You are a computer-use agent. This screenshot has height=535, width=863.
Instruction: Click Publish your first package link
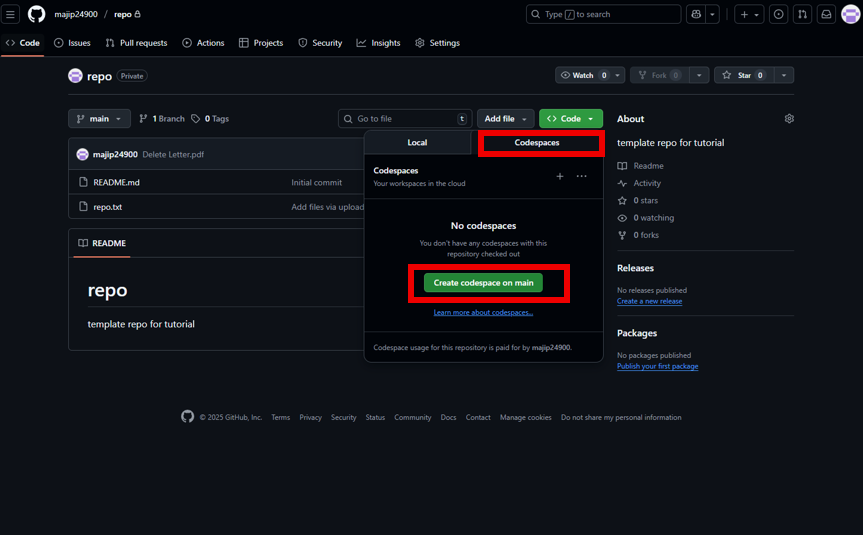(x=658, y=366)
